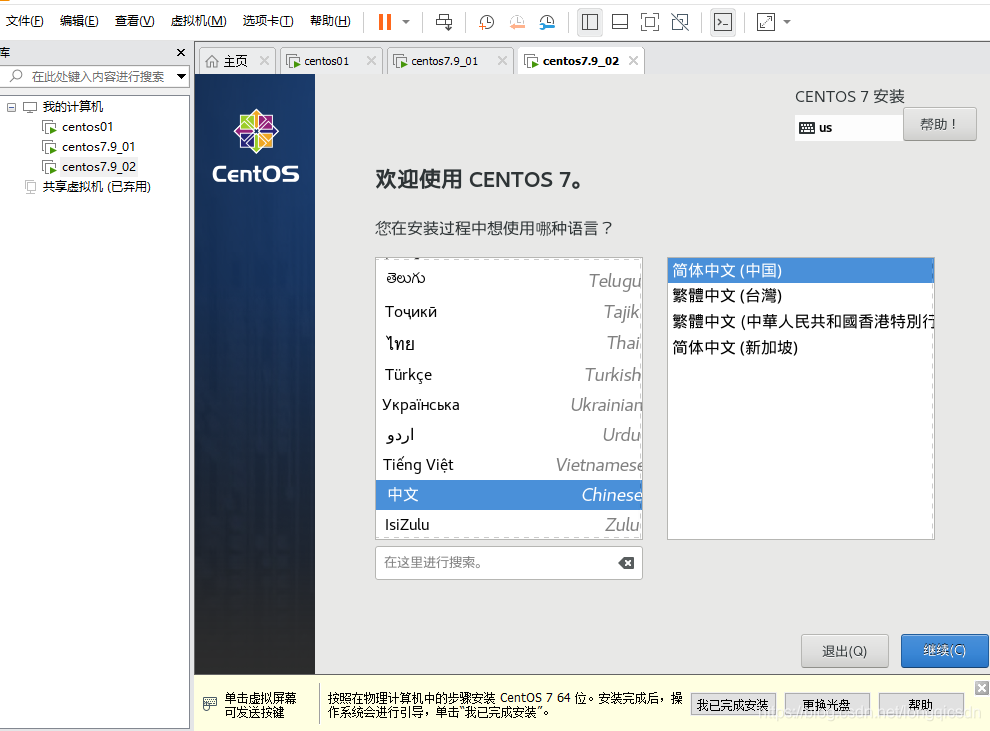990x731 pixels.
Task: Select Urdu in the language list
Action: (509, 435)
